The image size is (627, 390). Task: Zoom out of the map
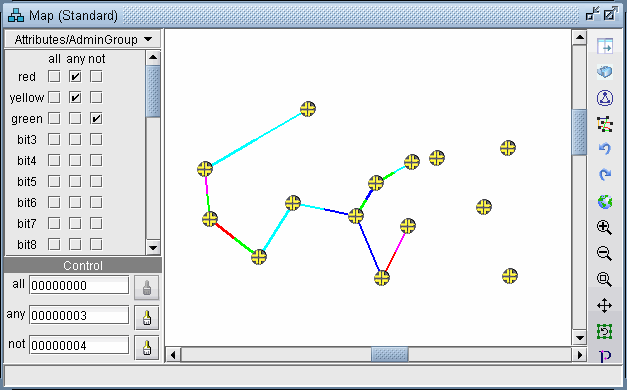[604, 253]
